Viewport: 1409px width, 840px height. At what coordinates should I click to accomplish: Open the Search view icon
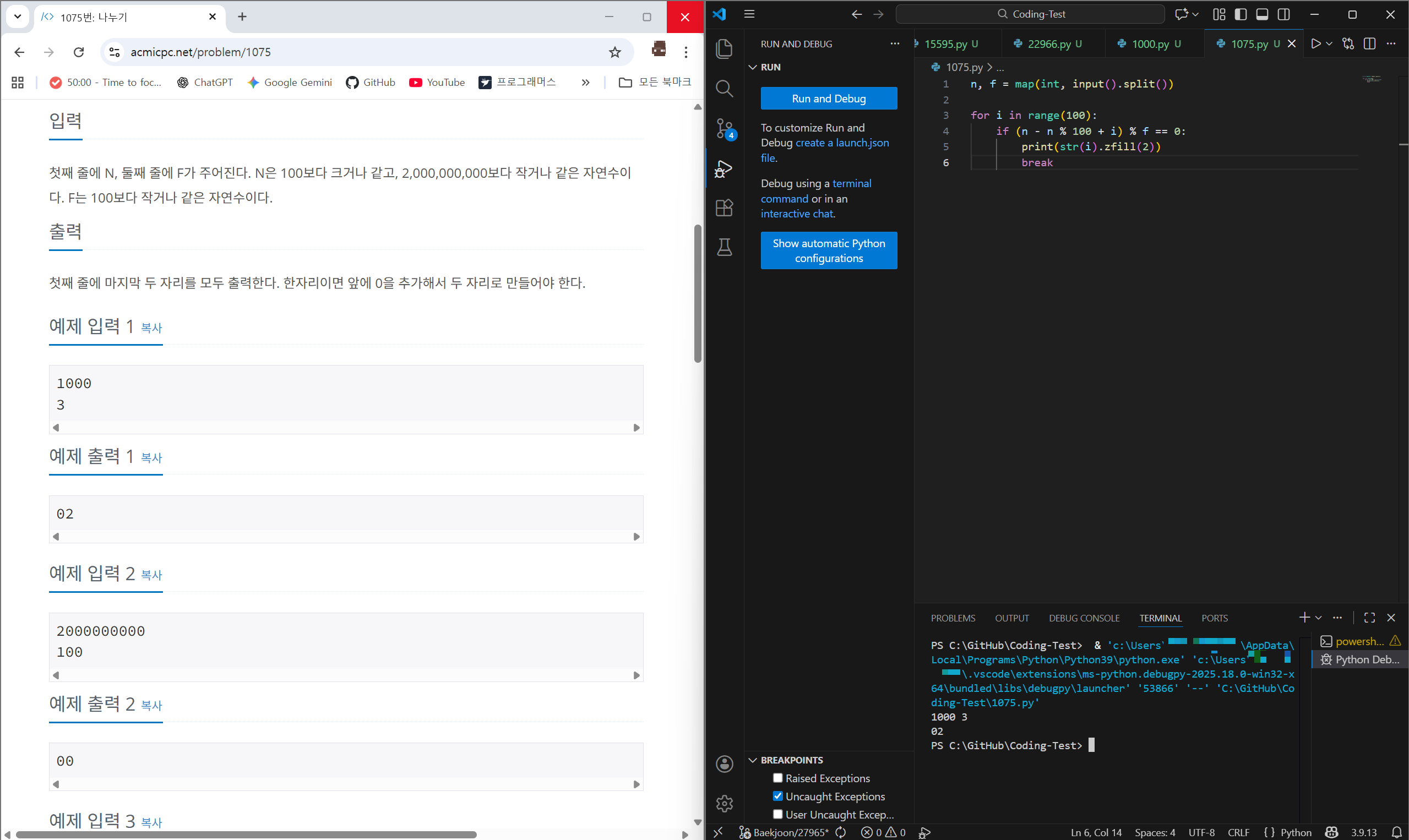tap(724, 88)
